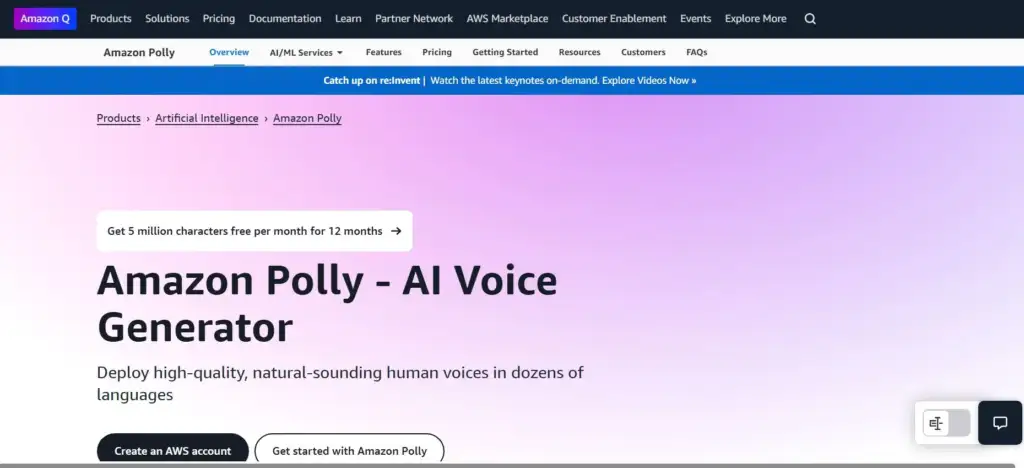1024x468 pixels.
Task: Select the Customers tab
Action: [x=643, y=52]
